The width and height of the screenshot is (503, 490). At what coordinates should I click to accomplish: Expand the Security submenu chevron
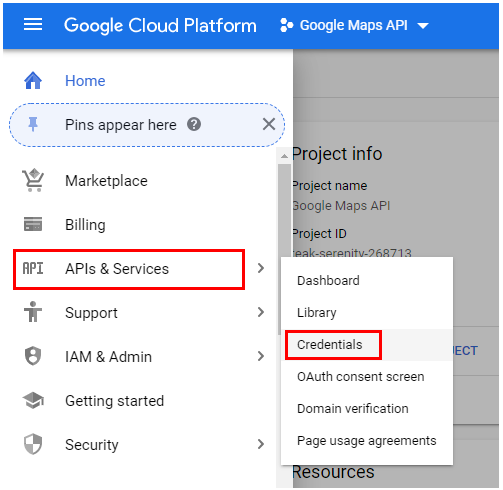pos(261,444)
